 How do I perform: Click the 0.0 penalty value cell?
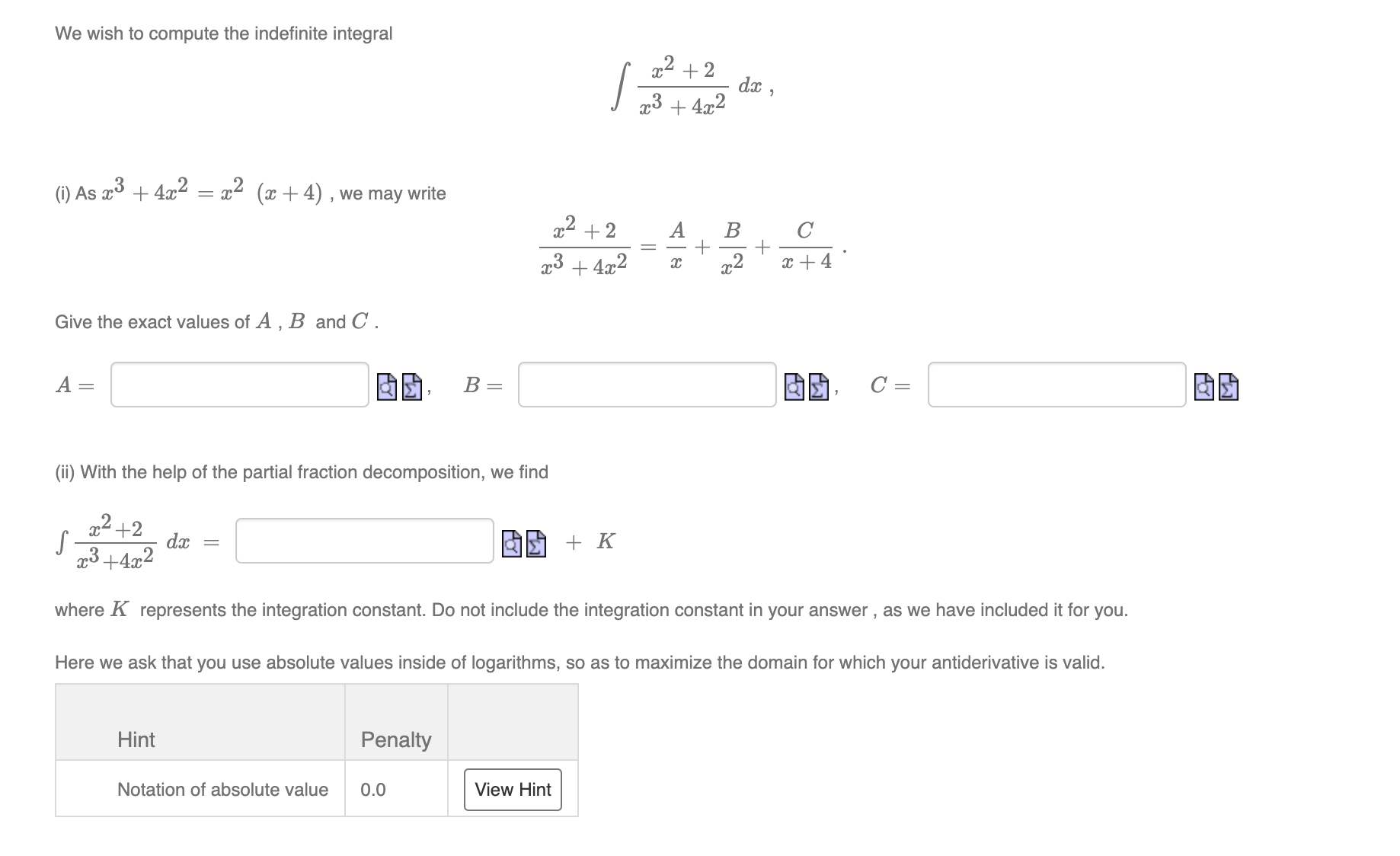pos(371,790)
